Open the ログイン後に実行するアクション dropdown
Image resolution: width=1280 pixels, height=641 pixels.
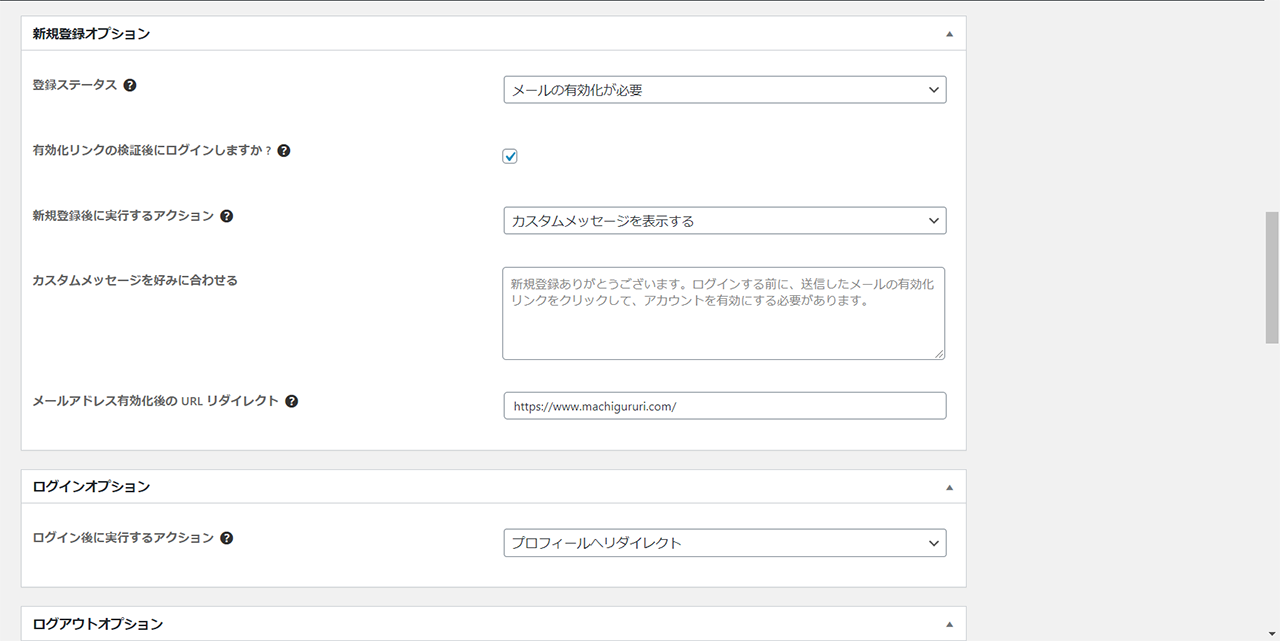725,543
